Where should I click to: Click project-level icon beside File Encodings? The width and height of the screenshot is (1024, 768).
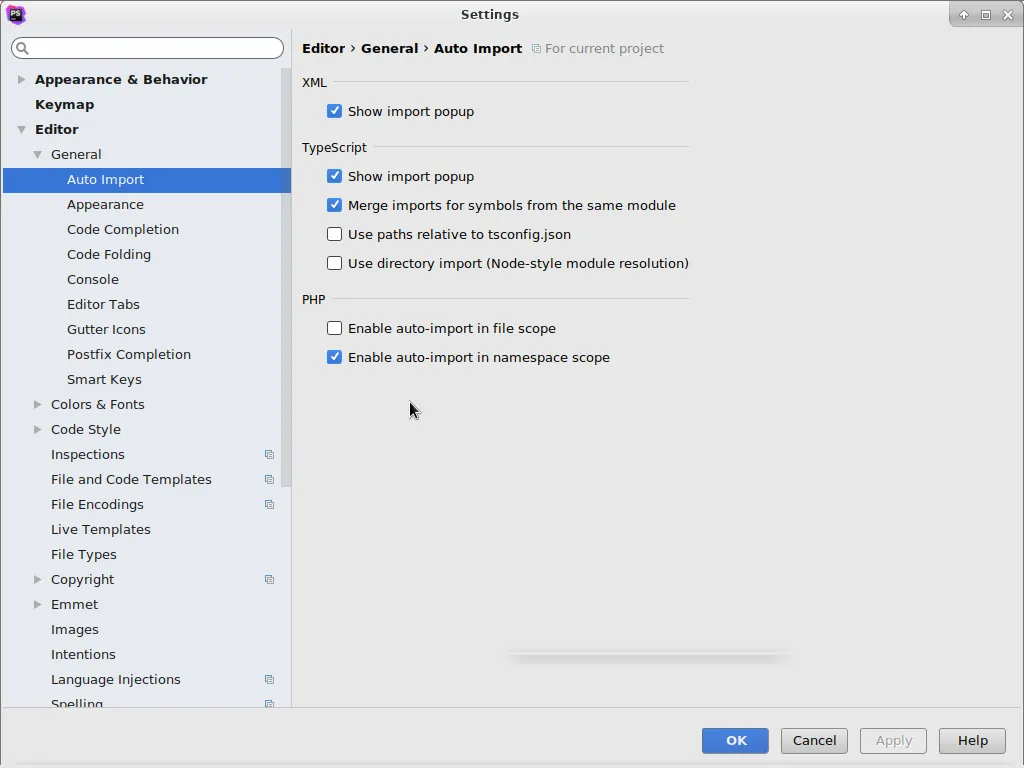269,505
